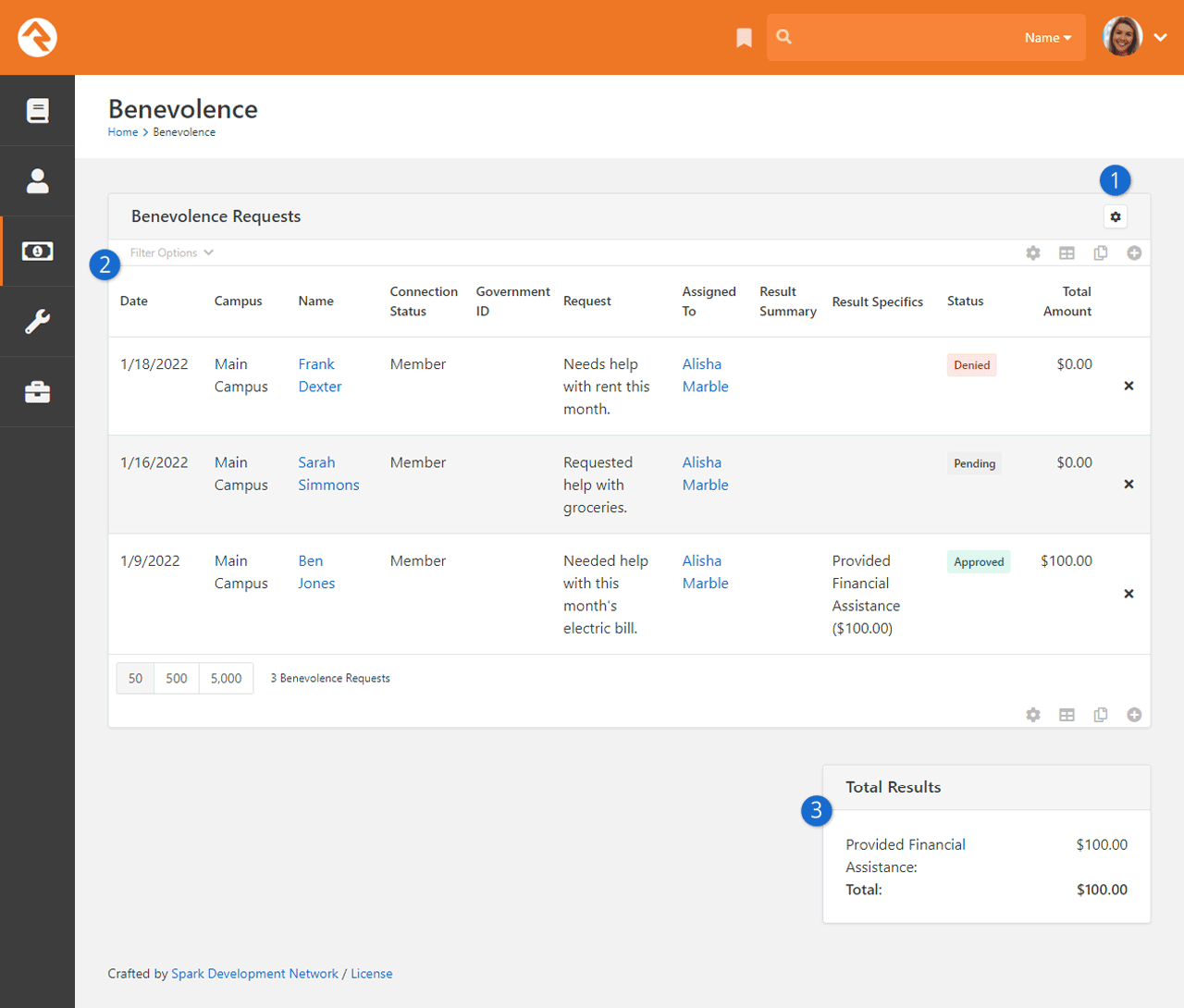Sort by the Result Specifics column header
The height and width of the screenshot is (1008, 1184).
[878, 302]
